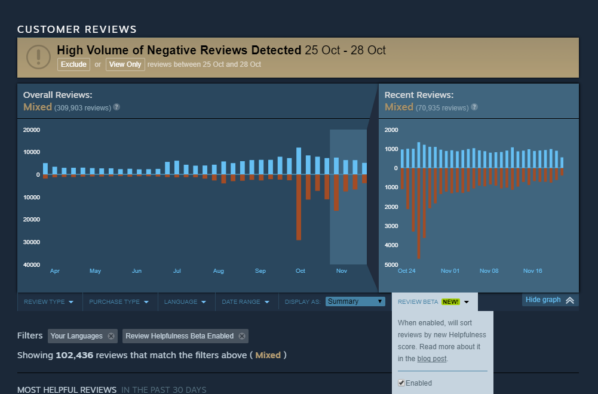Collapse the Review Beta dropdown

434,302
